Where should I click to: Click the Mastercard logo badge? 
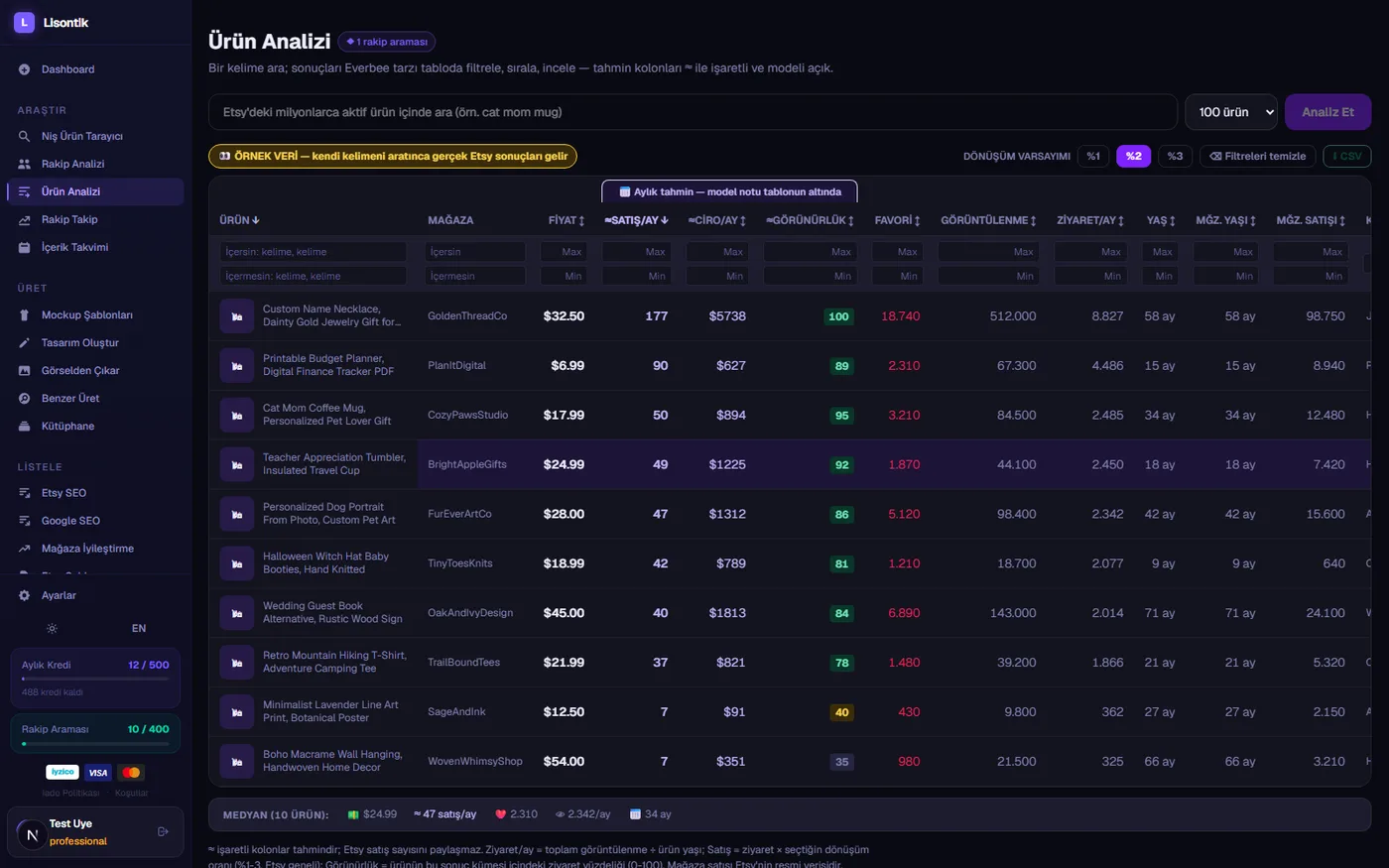coord(131,772)
